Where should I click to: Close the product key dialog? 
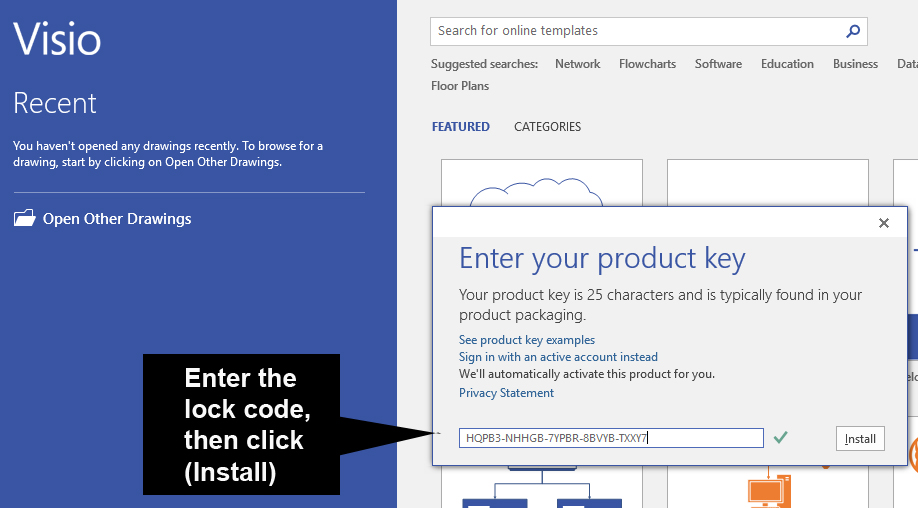883,223
